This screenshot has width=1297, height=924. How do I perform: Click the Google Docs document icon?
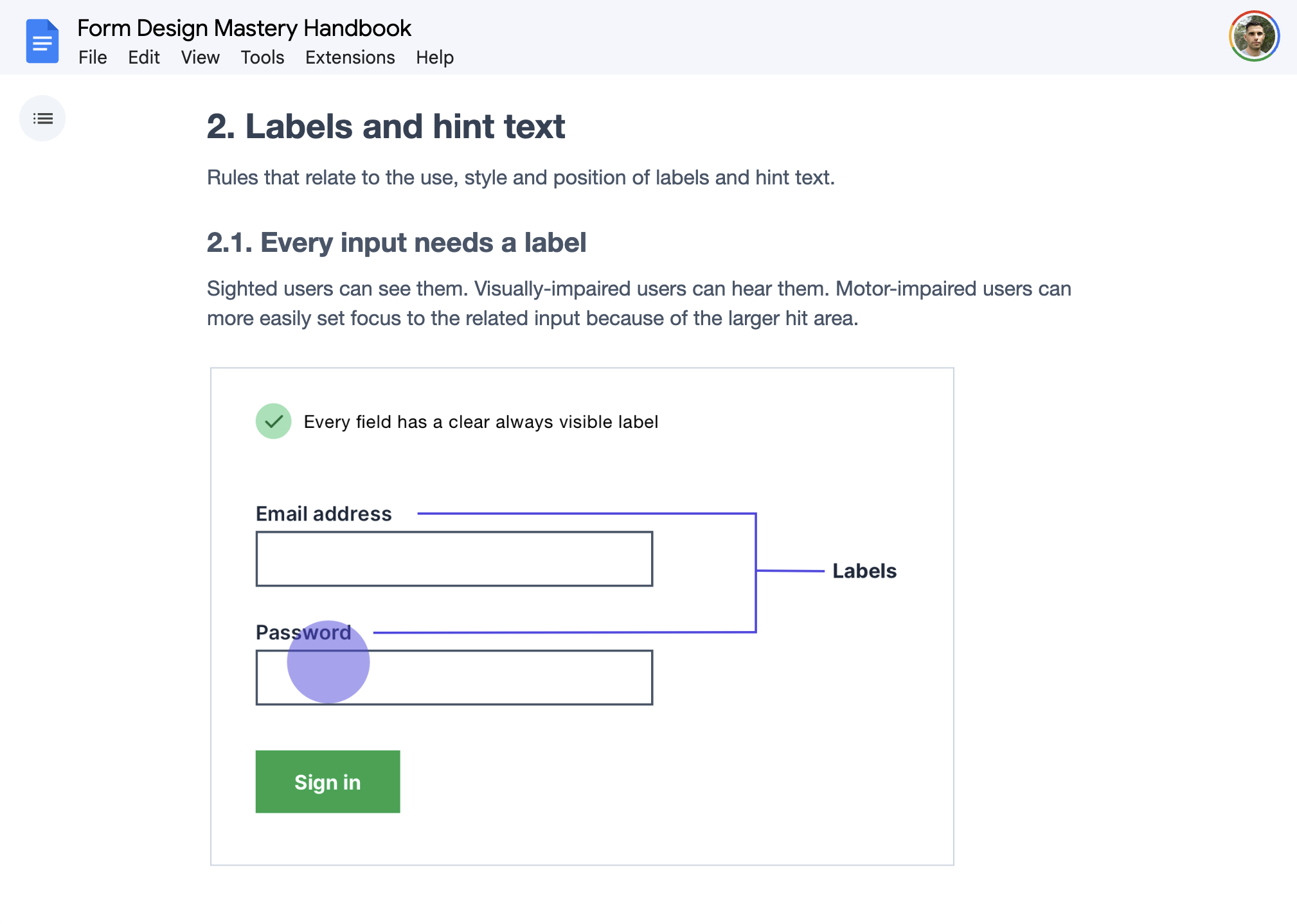click(42, 41)
